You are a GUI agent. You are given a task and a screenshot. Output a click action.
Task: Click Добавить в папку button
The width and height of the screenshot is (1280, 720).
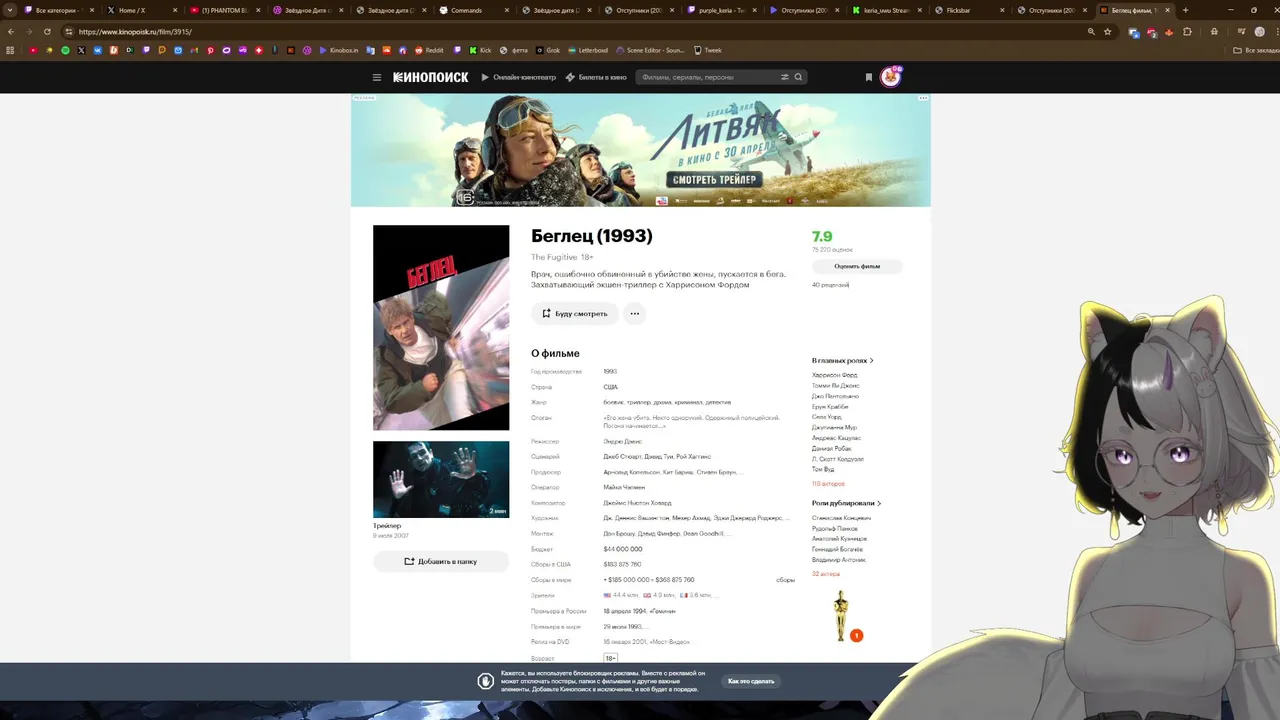click(441, 561)
